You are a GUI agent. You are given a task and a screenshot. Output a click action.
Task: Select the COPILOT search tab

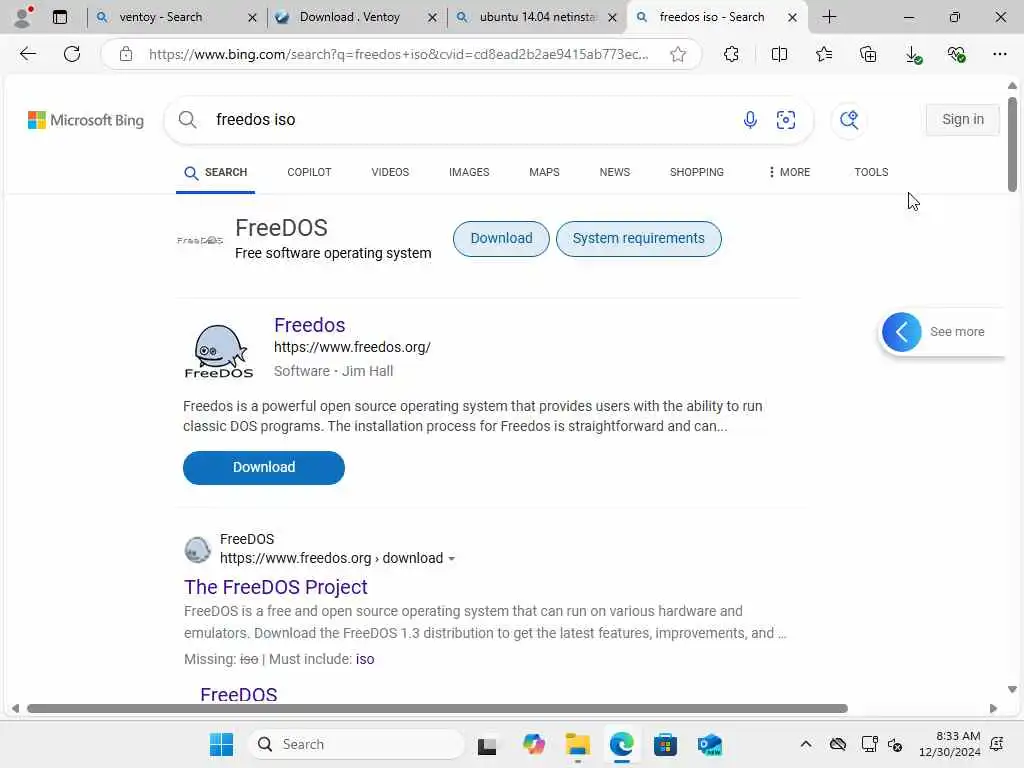(x=309, y=172)
